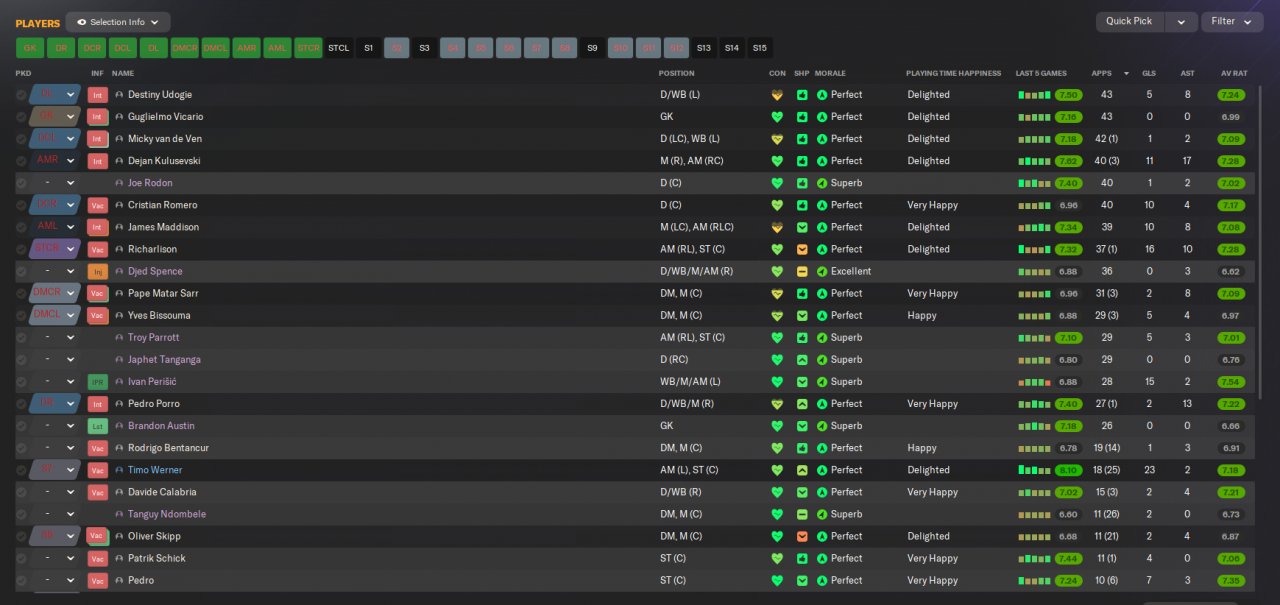Image resolution: width=1280 pixels, height=605 pixels.
Task: Click match sharpness icon for Timo Werner
Action: [x=802, y=470]
